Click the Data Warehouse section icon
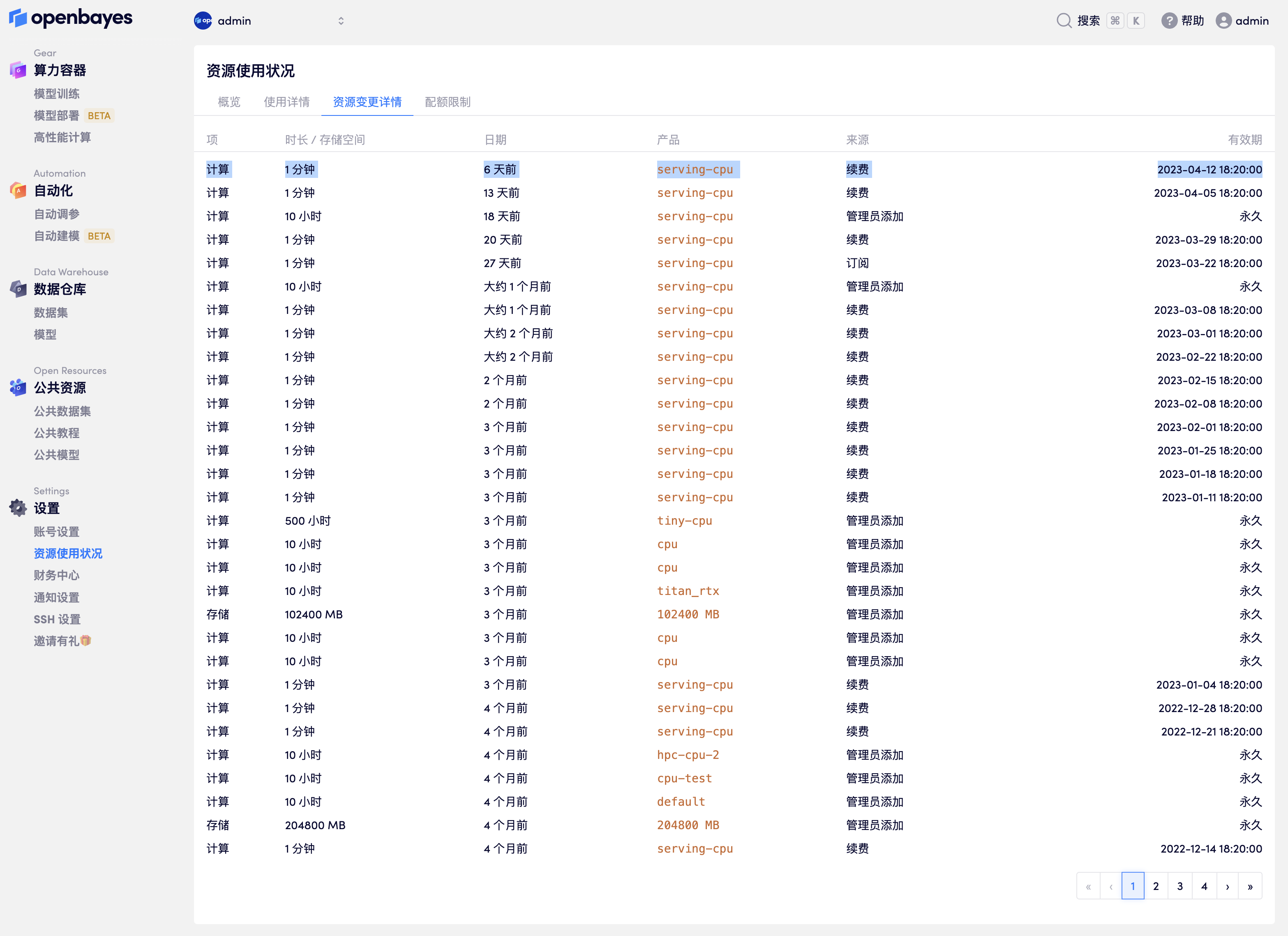The width and height of the screenshot is (1288, 936). (x=18, y=289)
